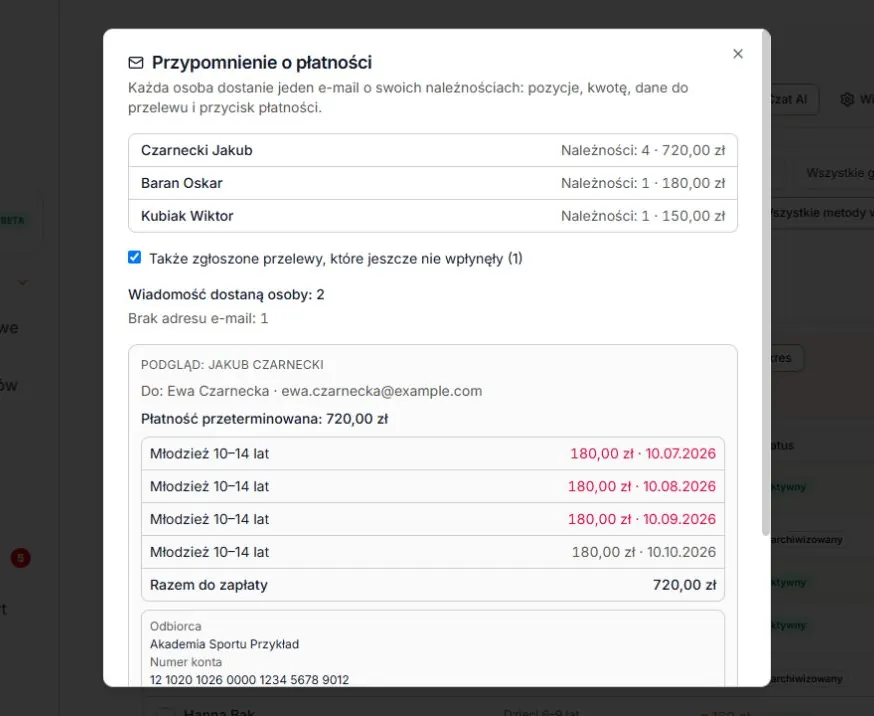The image size is (874, 716).
Task: Close the payment reminder dialog
Action: pyautogui.click(x=737, y=53)
